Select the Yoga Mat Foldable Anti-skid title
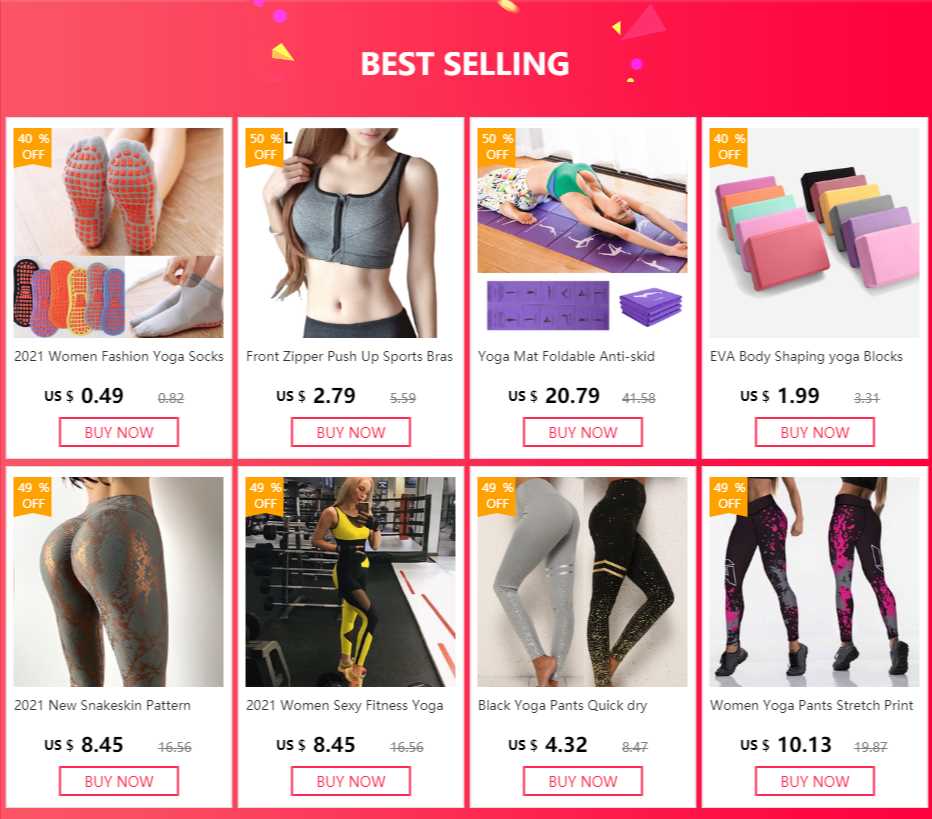The image size is (932, 819). click(x=566, y=357)
